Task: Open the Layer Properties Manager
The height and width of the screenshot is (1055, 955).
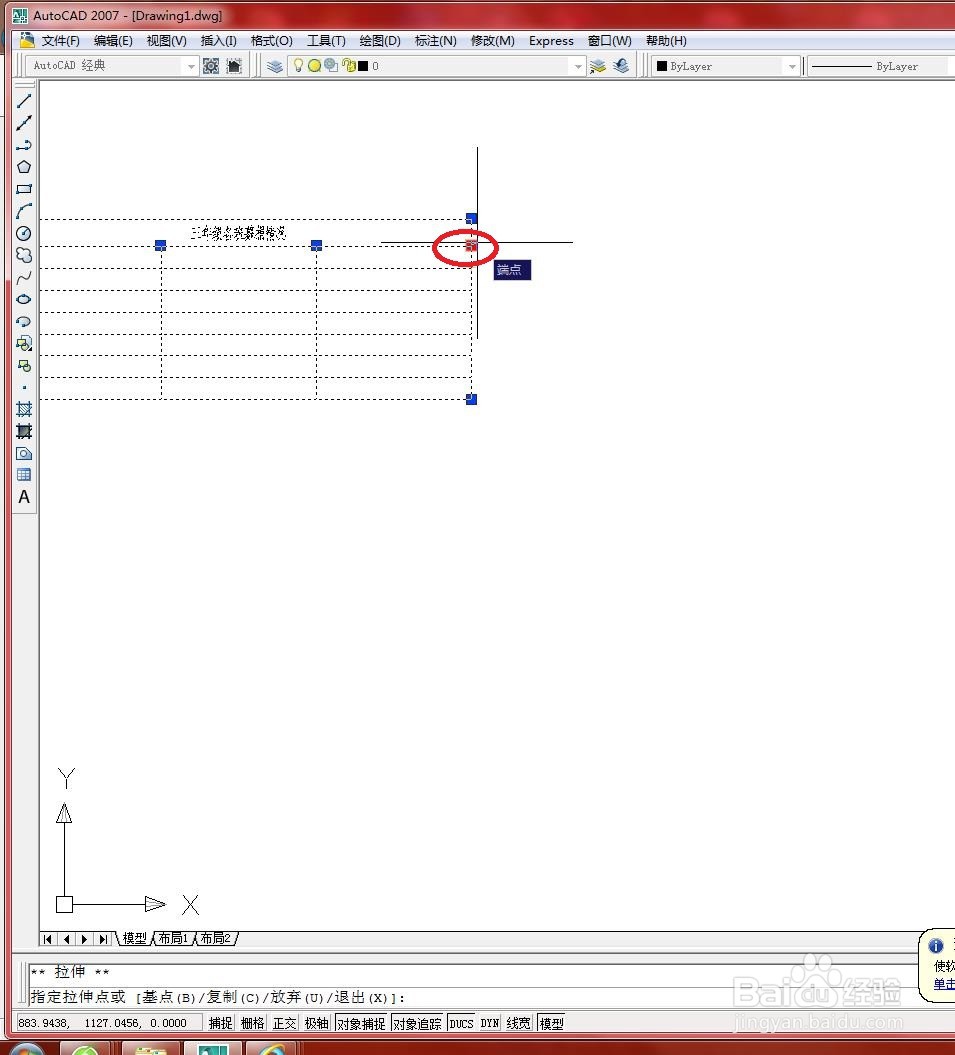Action: (x=275, y=66)
